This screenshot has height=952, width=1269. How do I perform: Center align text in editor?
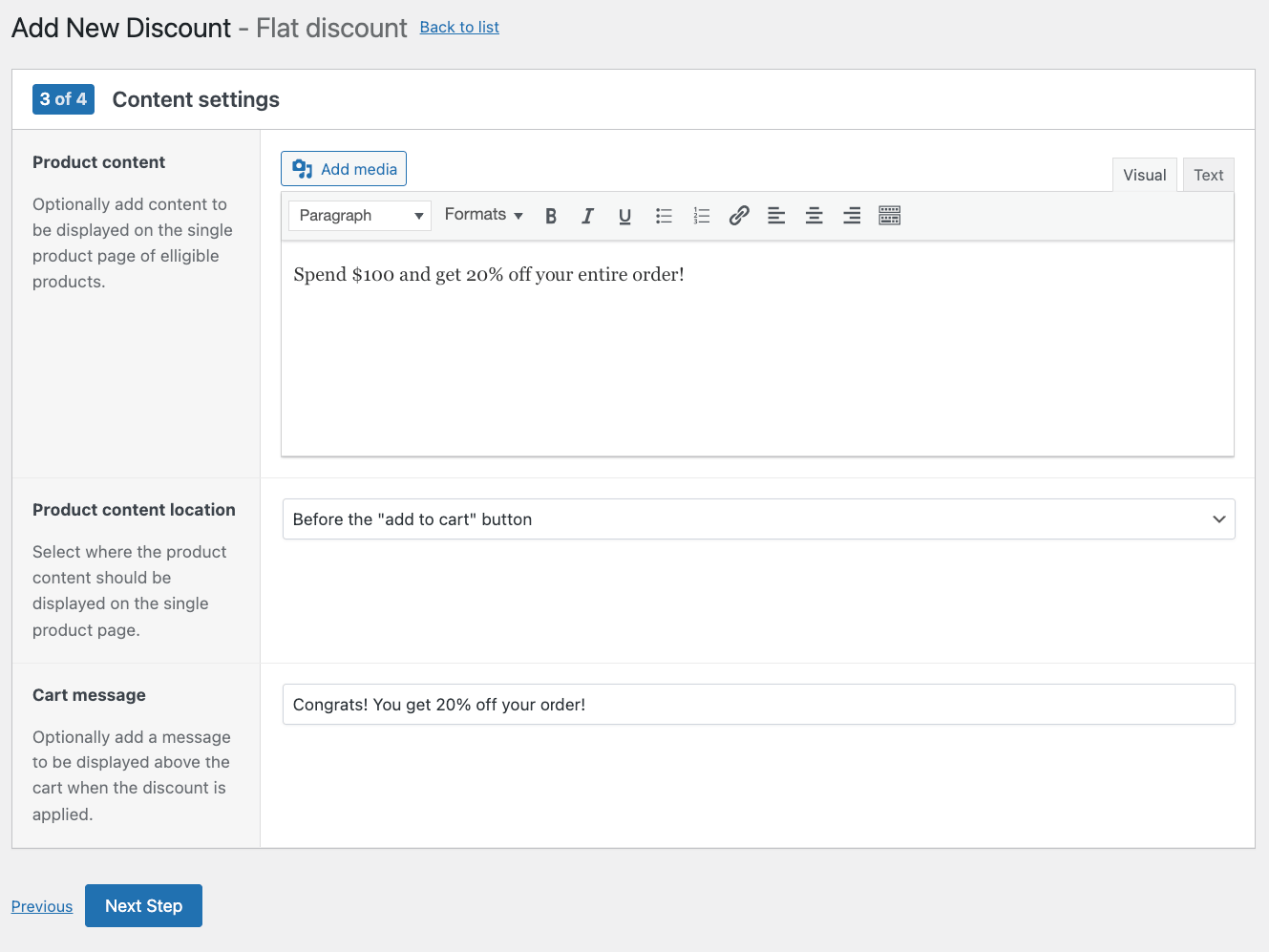pos(814,216)
